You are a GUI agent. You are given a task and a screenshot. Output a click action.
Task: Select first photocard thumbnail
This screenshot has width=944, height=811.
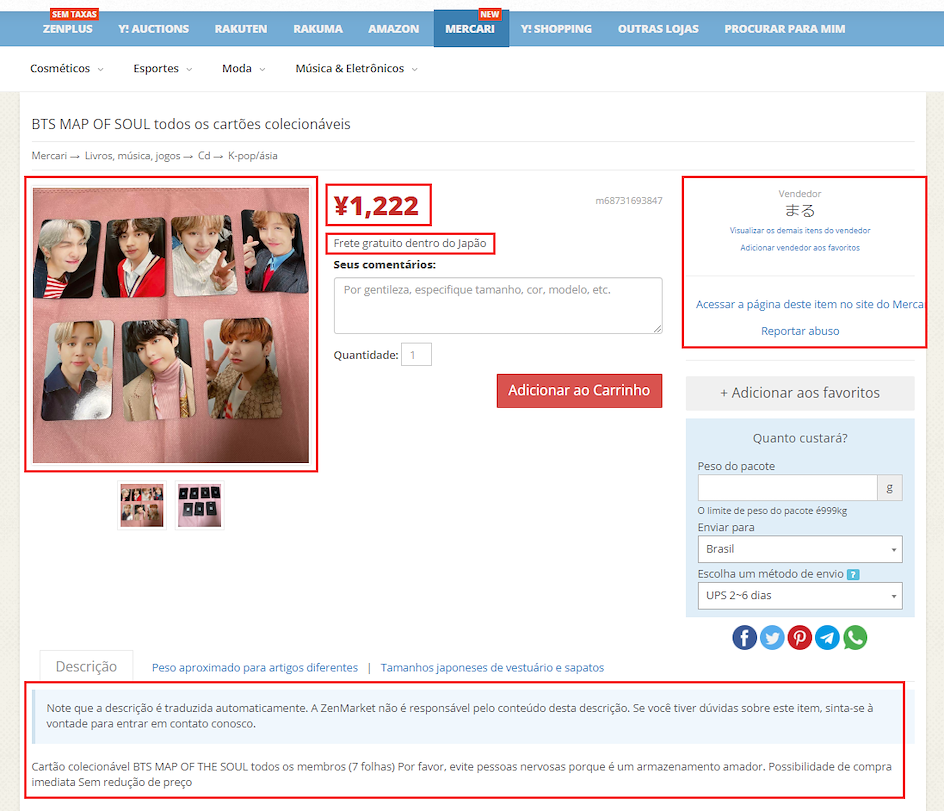pos(142,506)
